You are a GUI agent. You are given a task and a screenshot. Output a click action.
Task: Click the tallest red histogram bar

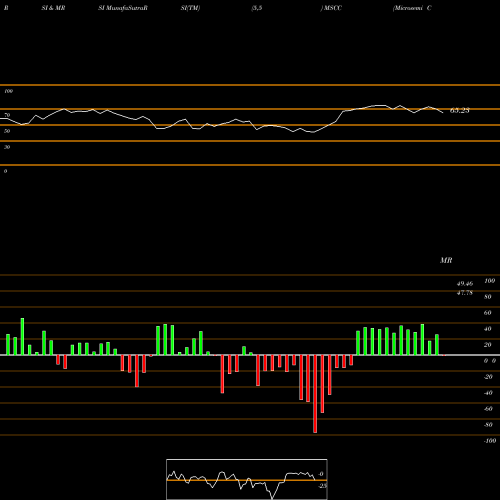[x=315, y=394]
